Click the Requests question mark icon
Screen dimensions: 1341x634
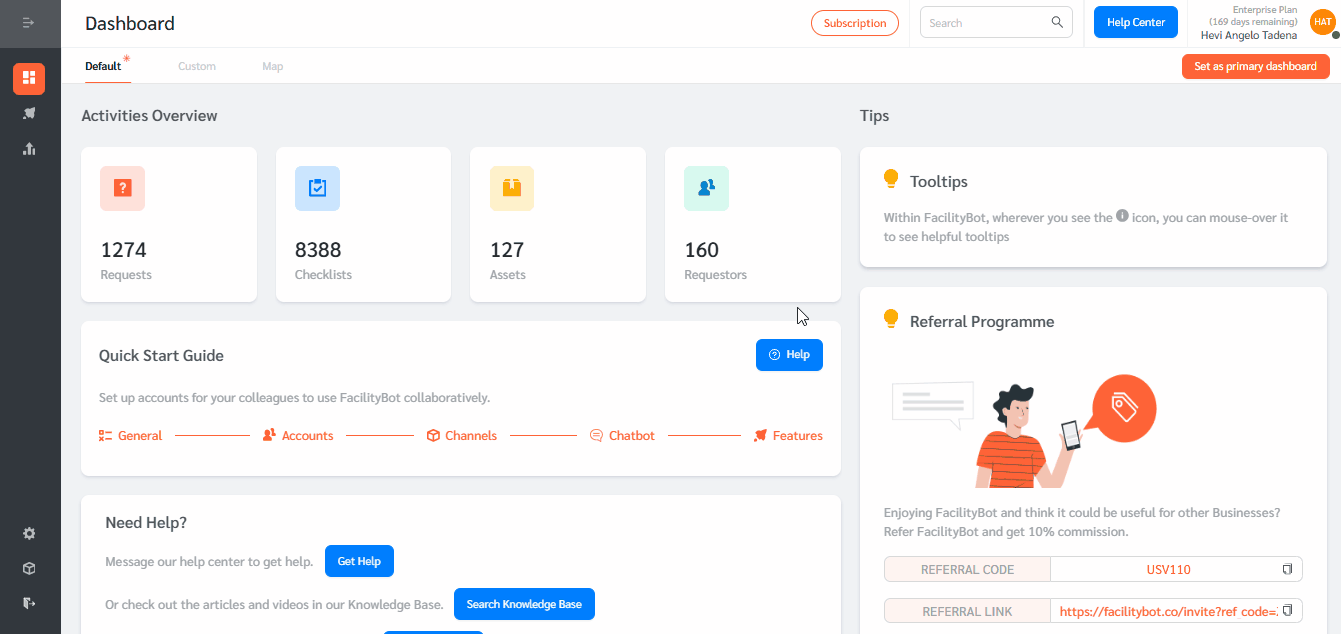[123, 188]
